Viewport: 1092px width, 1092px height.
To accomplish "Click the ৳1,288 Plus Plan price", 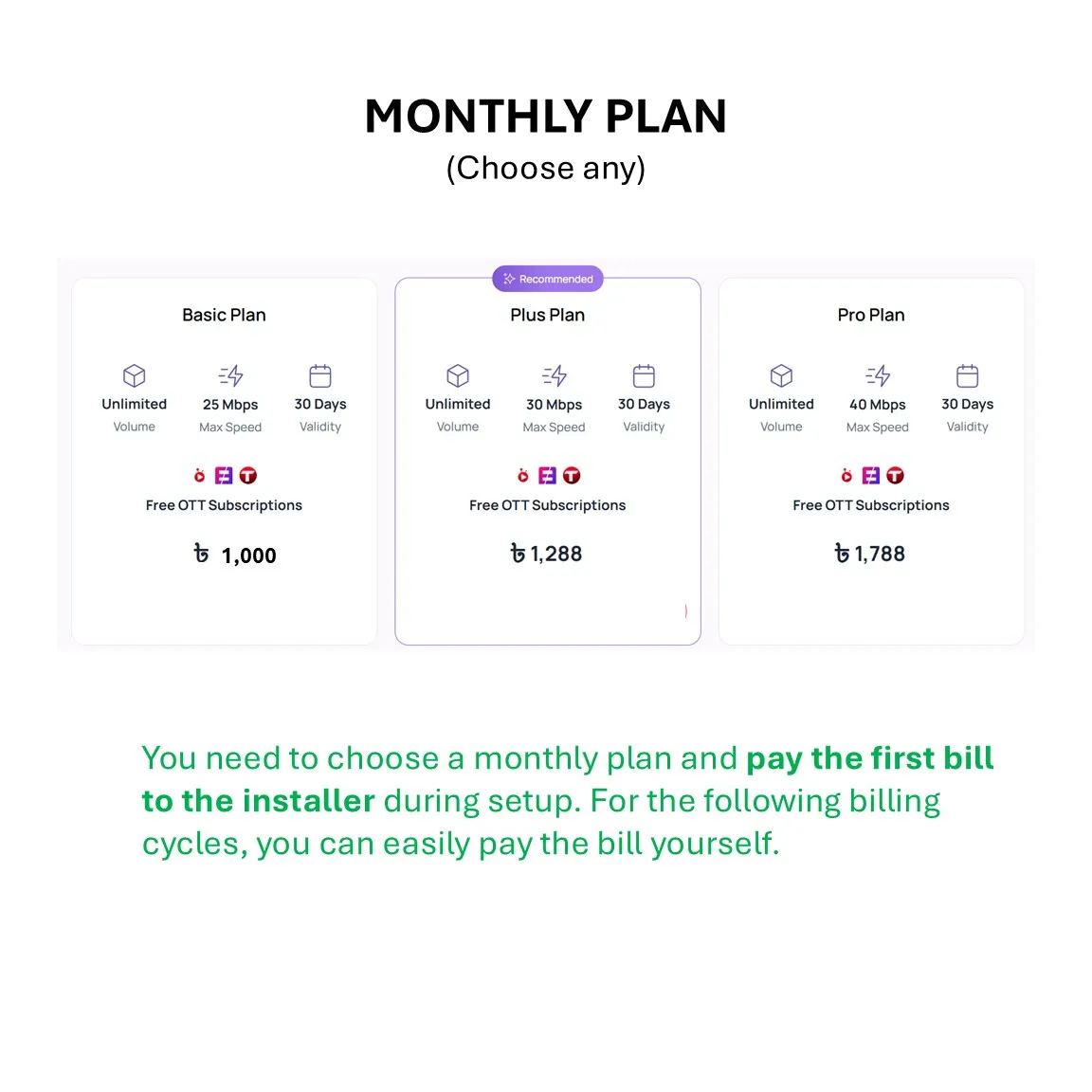I will [x=547, y=554].
